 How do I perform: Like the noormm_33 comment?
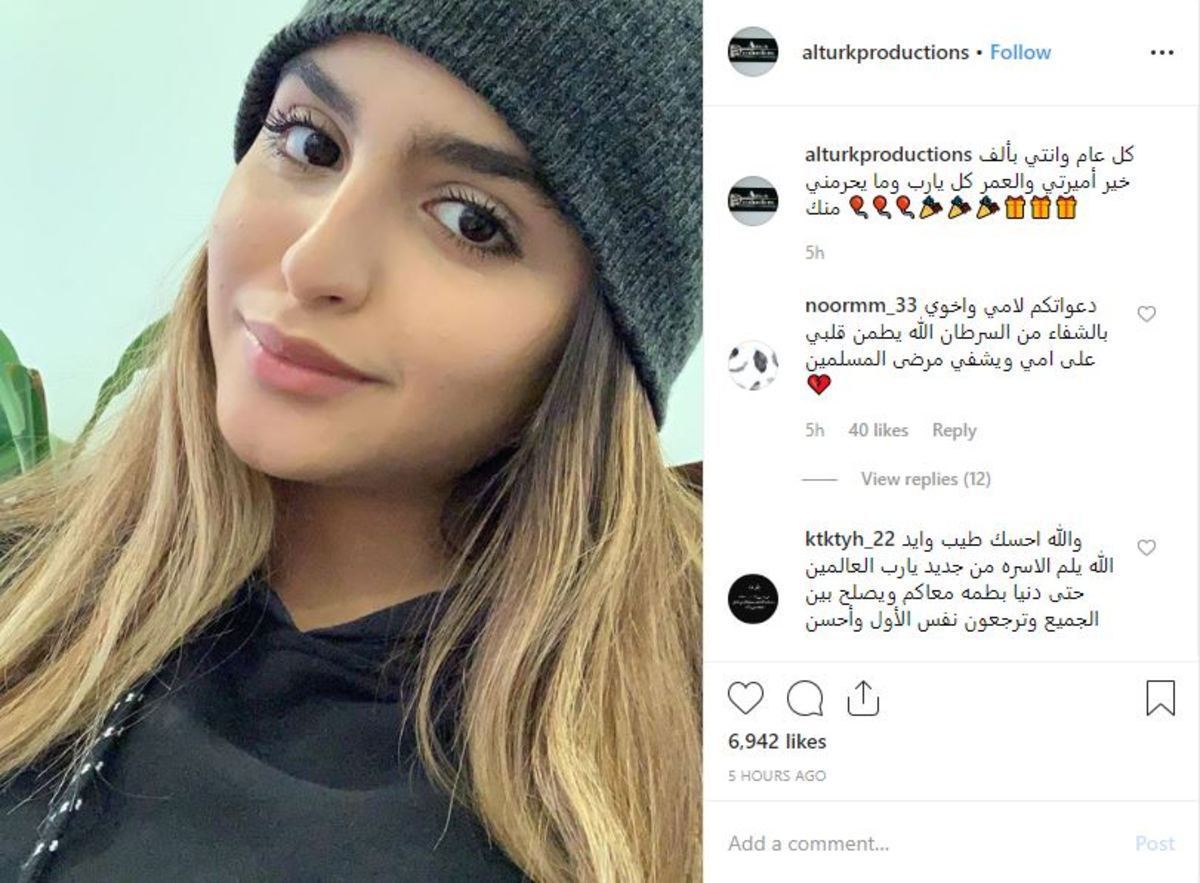click(x=1147, y=314)
